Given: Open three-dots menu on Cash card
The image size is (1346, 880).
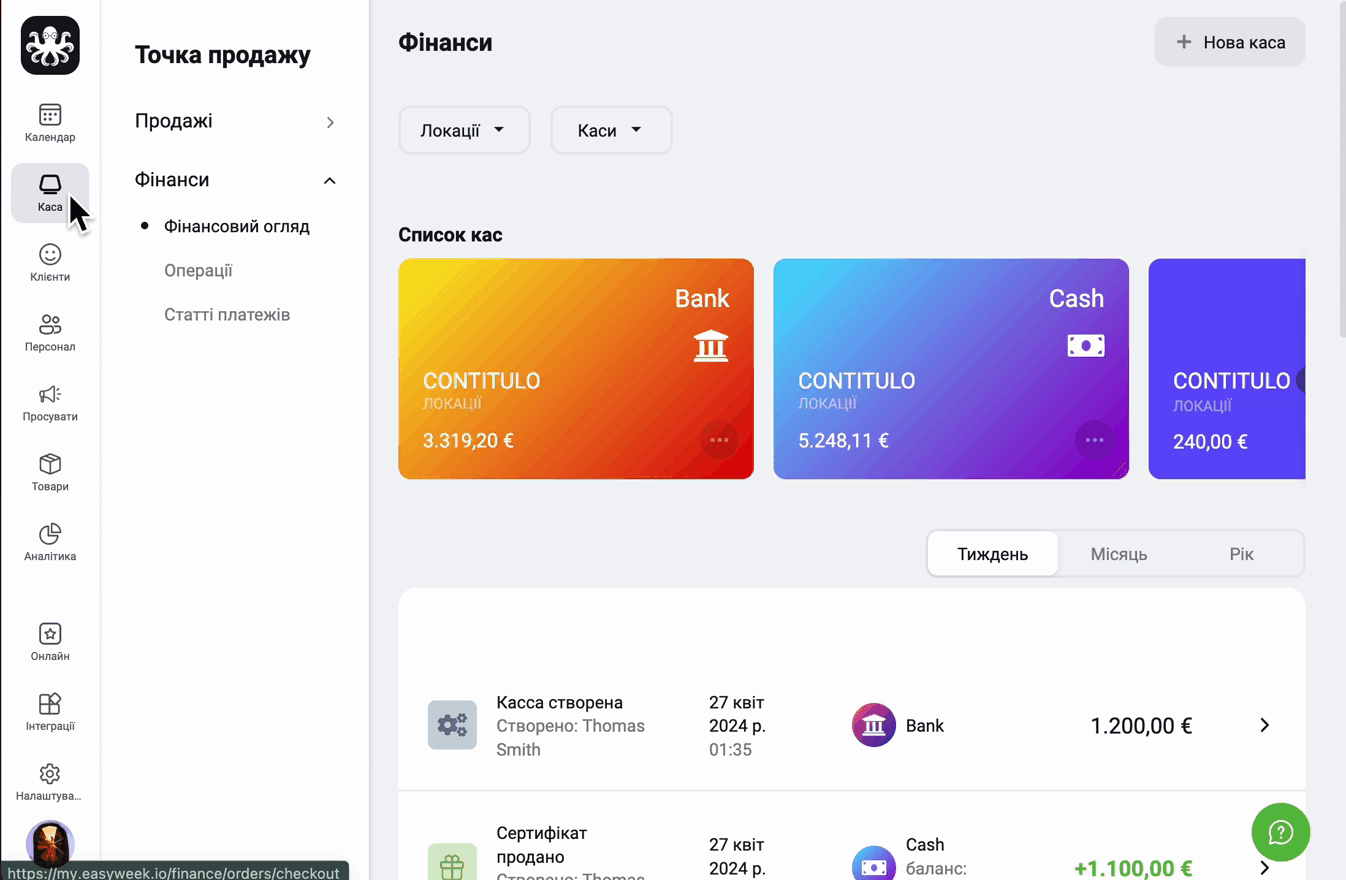Looking at the screenshot, I should (x=1094, y=440).
